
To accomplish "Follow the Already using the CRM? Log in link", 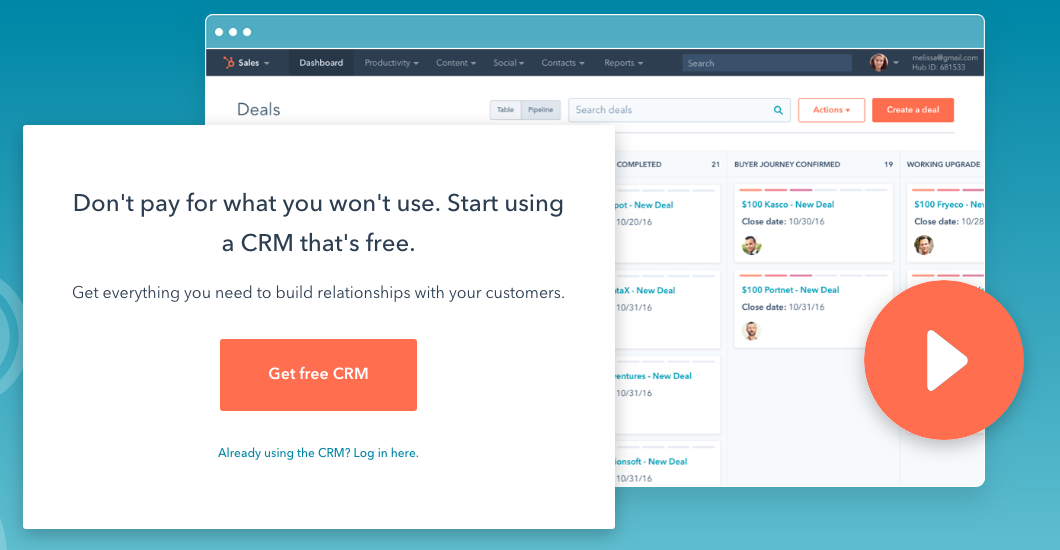I will (318, 453).
